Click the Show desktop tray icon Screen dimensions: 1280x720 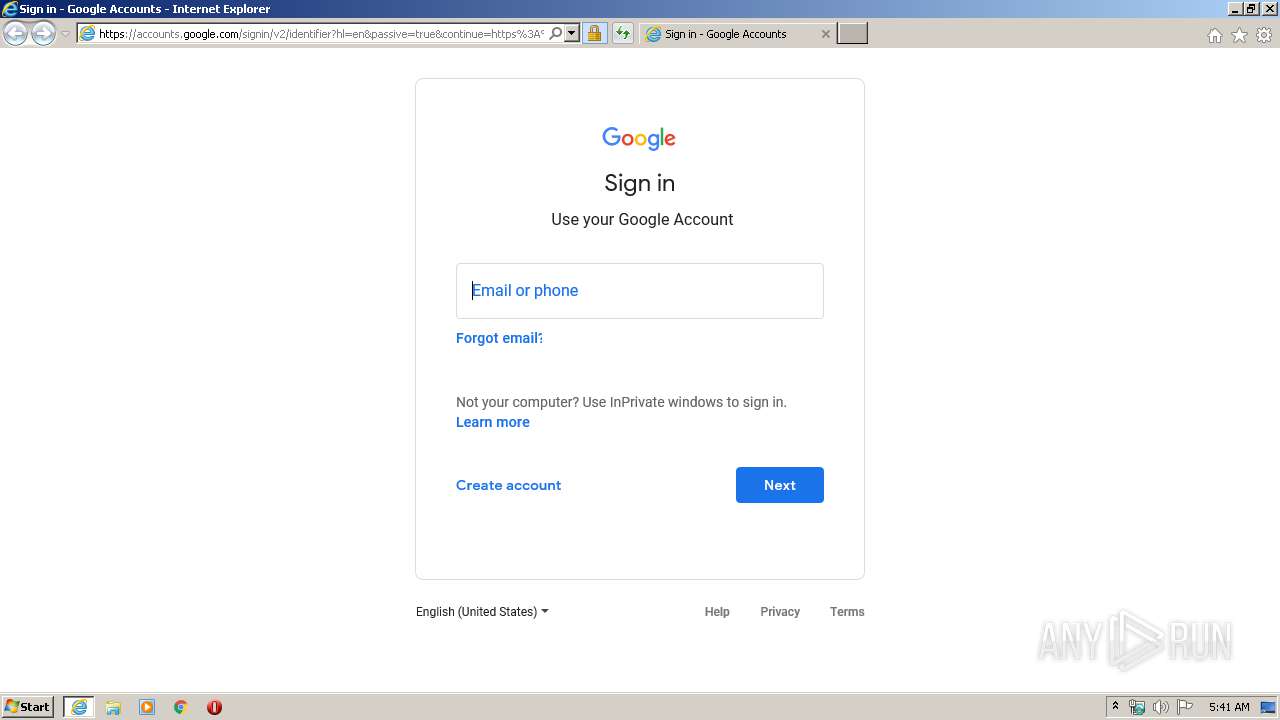[x=1268, y=707]
